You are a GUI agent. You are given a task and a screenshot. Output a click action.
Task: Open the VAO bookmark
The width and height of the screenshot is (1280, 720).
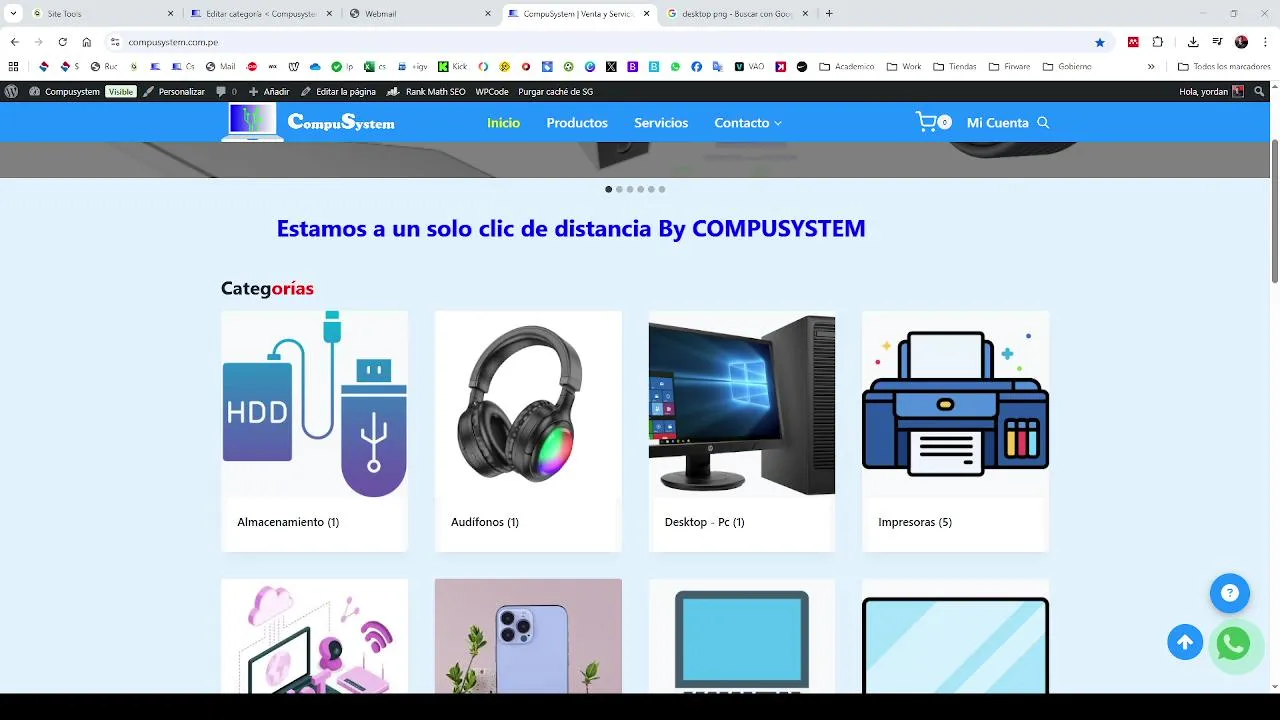749,66
